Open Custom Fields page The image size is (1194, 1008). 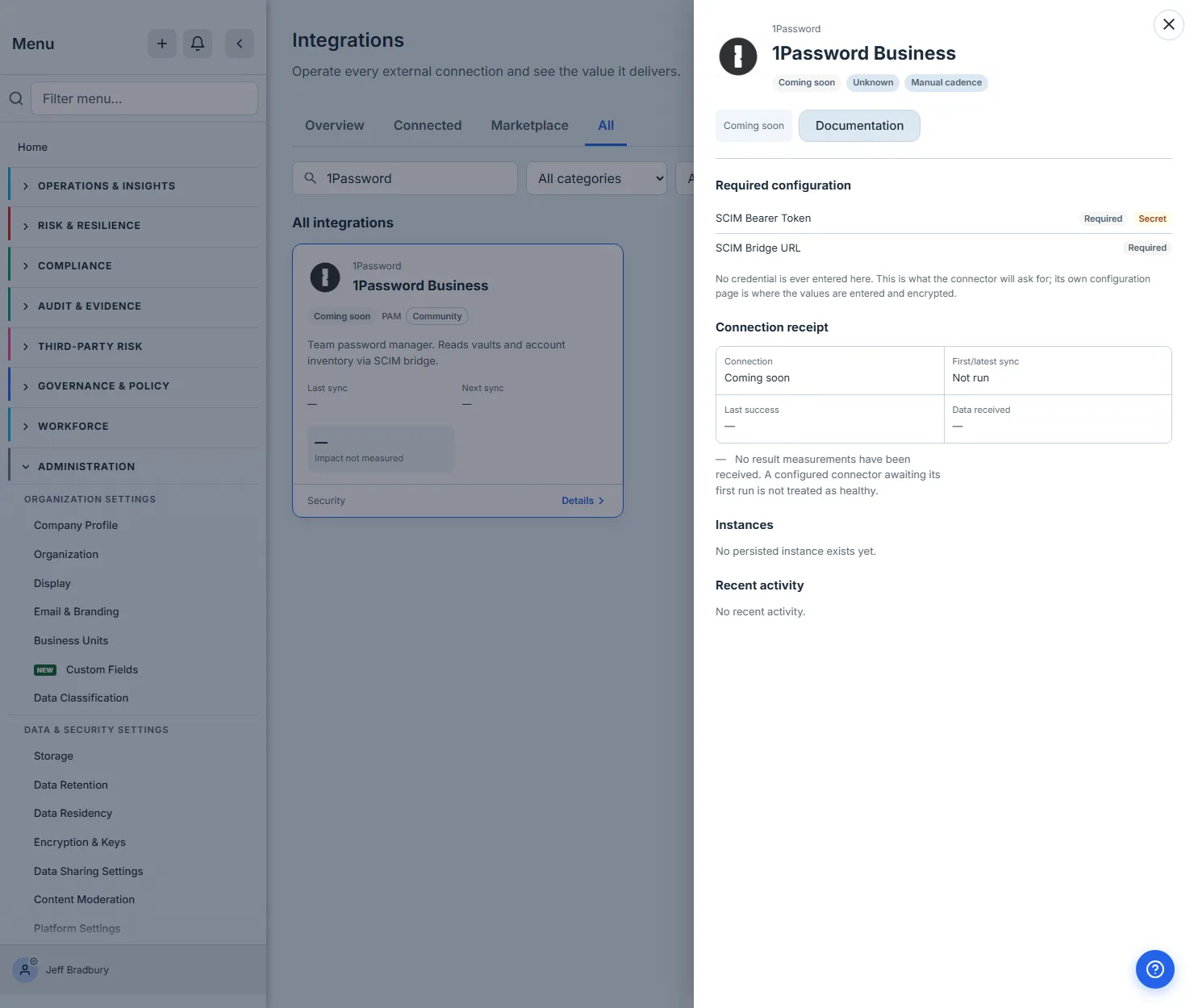102,670
